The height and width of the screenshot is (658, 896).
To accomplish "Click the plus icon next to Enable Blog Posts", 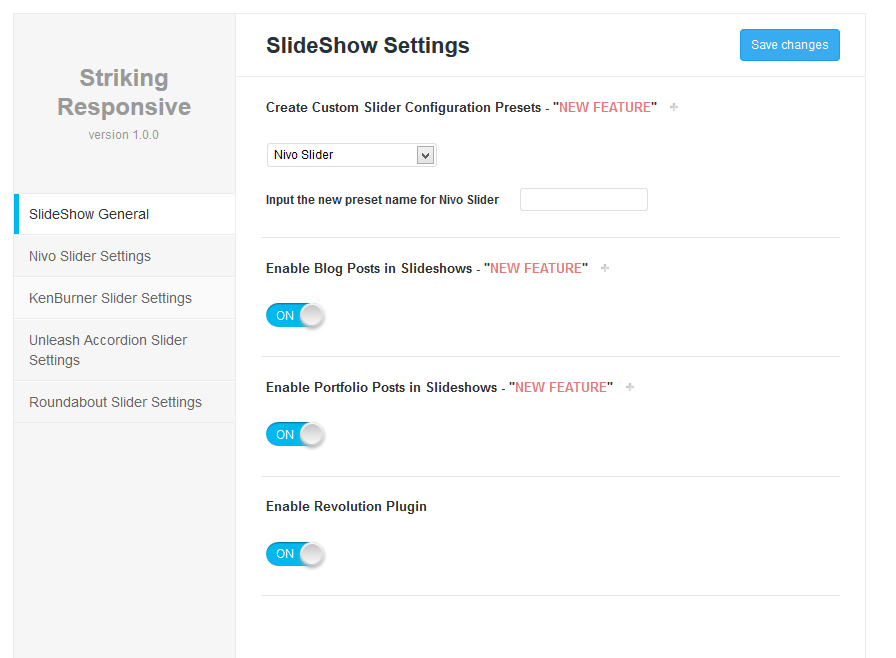I will click(605, 268).
